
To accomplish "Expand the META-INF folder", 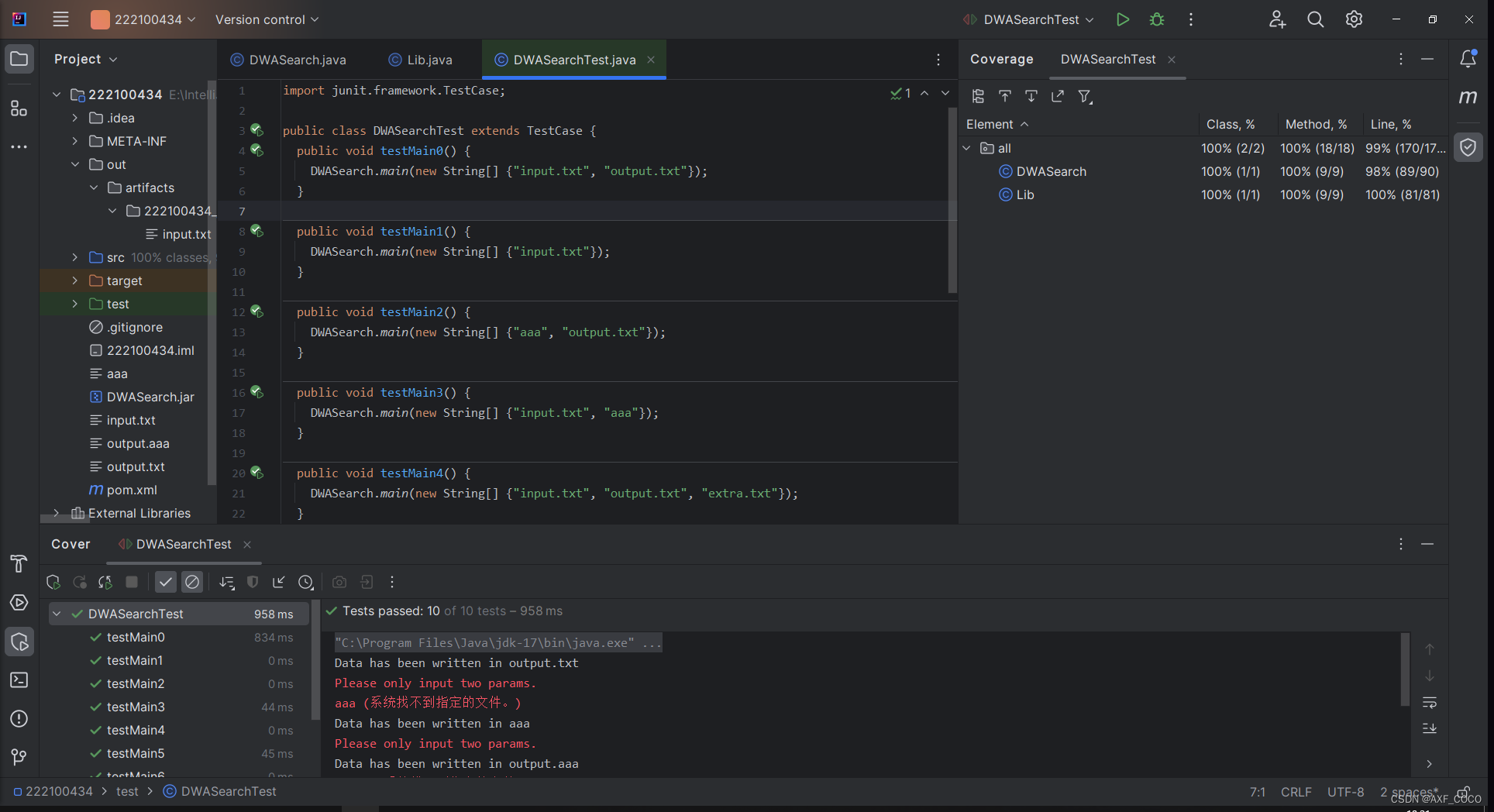I will 75,141.
